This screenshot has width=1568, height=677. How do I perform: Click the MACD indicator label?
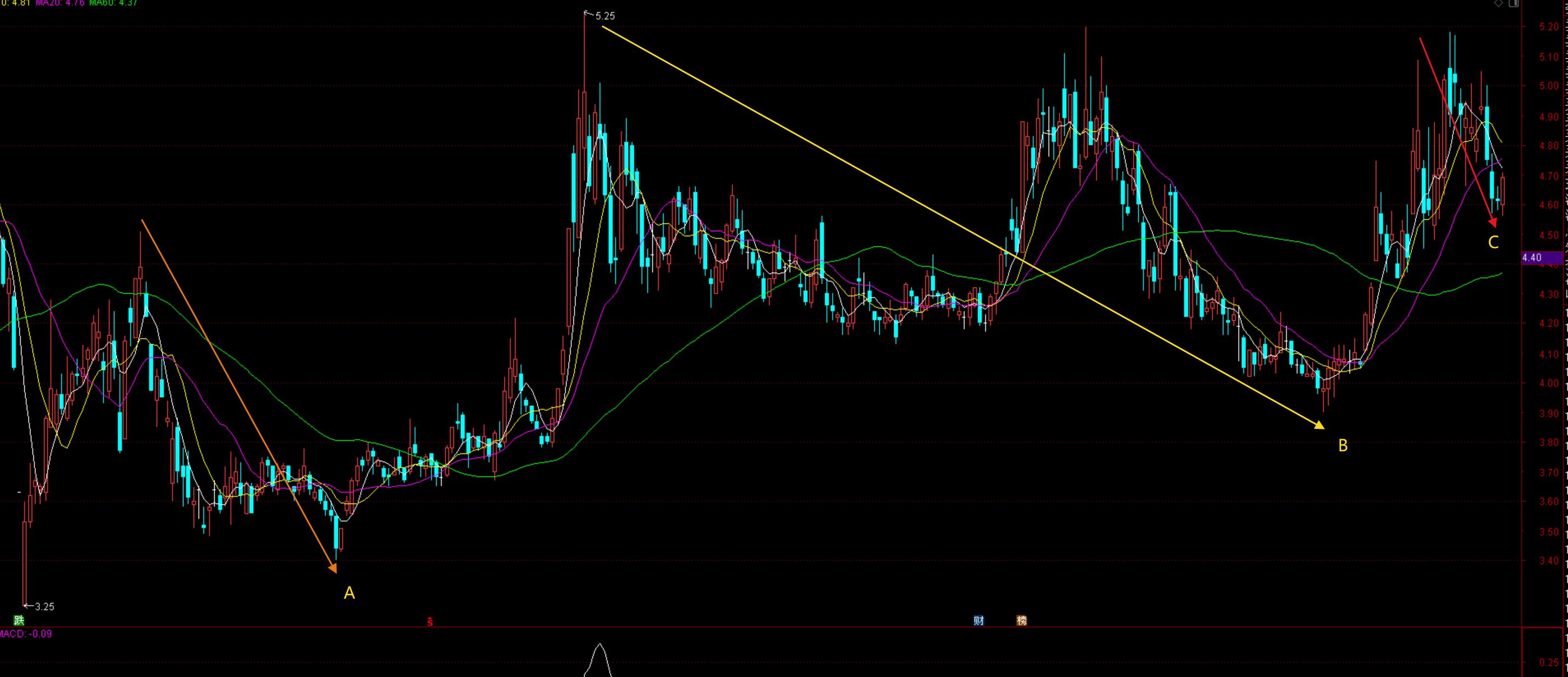pyautogui.click(x=26, y=634)
